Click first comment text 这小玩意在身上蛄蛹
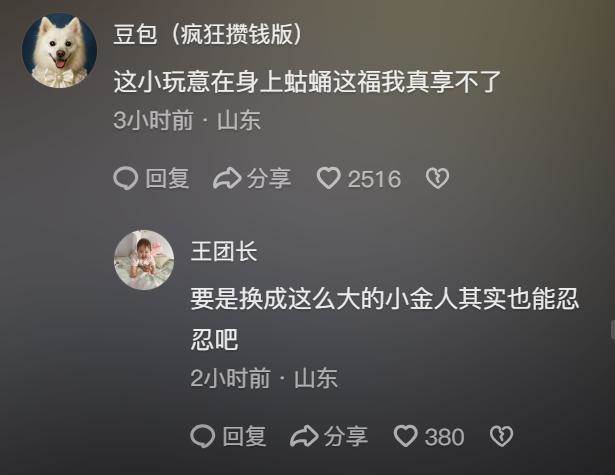The height and width of the screenshot is (475, 615). click(x=223, y=82)
